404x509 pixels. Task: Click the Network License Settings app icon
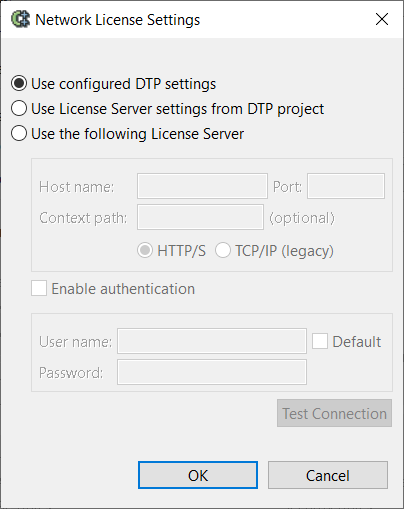point(20,19)
